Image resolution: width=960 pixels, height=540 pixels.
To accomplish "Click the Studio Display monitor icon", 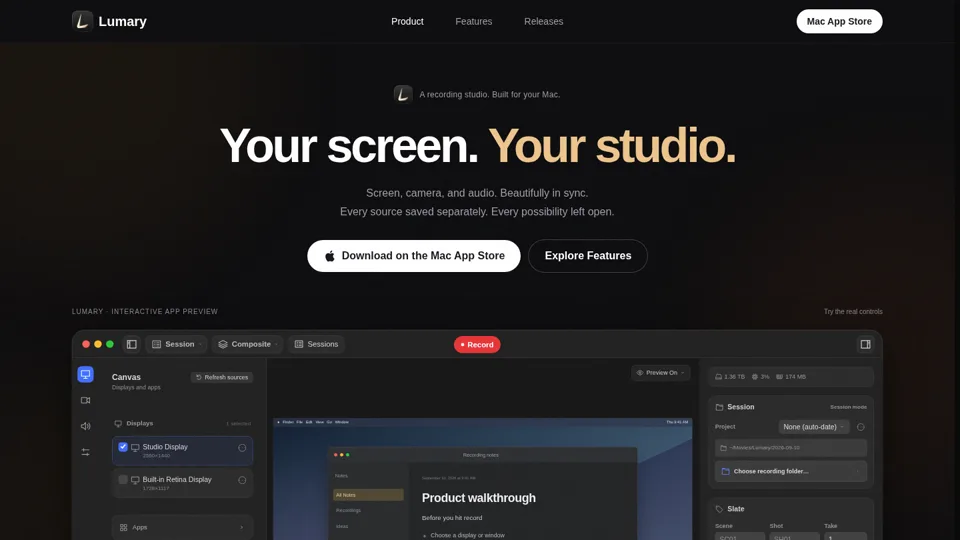I will [135, 448].
